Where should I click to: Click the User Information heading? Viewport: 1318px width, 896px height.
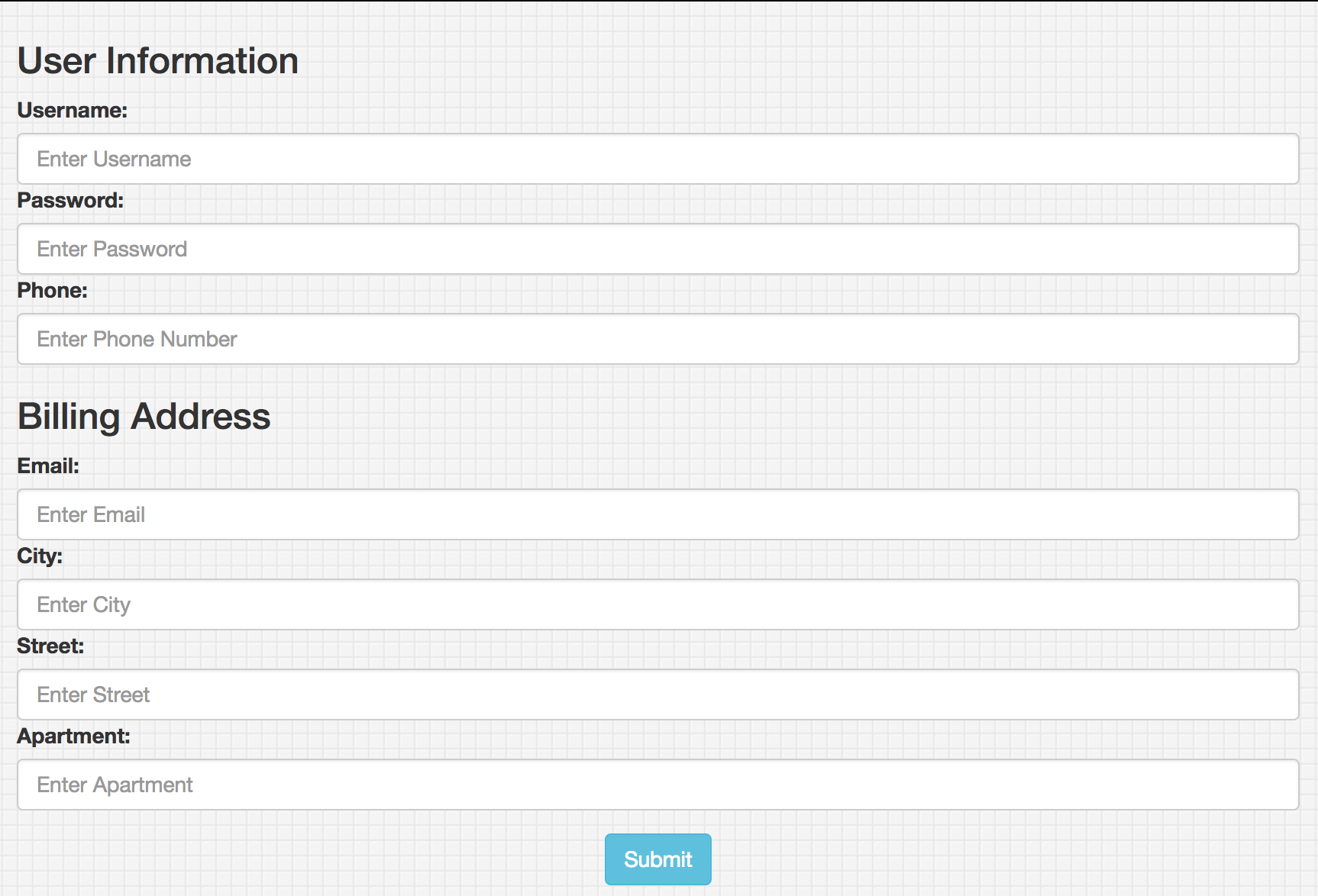[158, 60]
